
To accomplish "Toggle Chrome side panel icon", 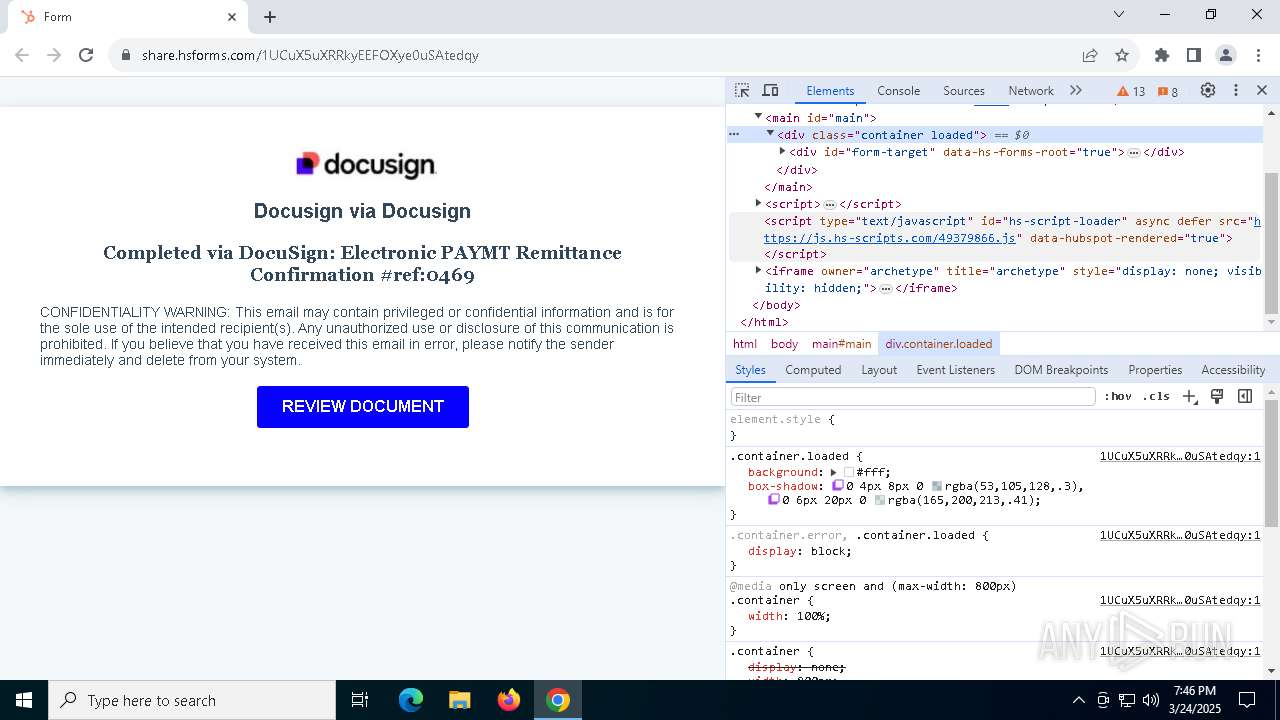I will click(x=1193, y=55).
